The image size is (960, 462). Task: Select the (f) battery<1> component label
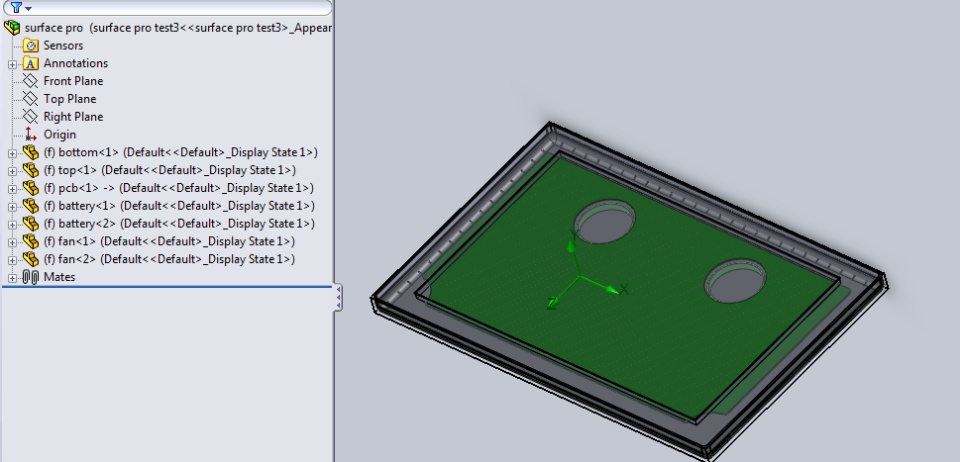coord(179,206)
